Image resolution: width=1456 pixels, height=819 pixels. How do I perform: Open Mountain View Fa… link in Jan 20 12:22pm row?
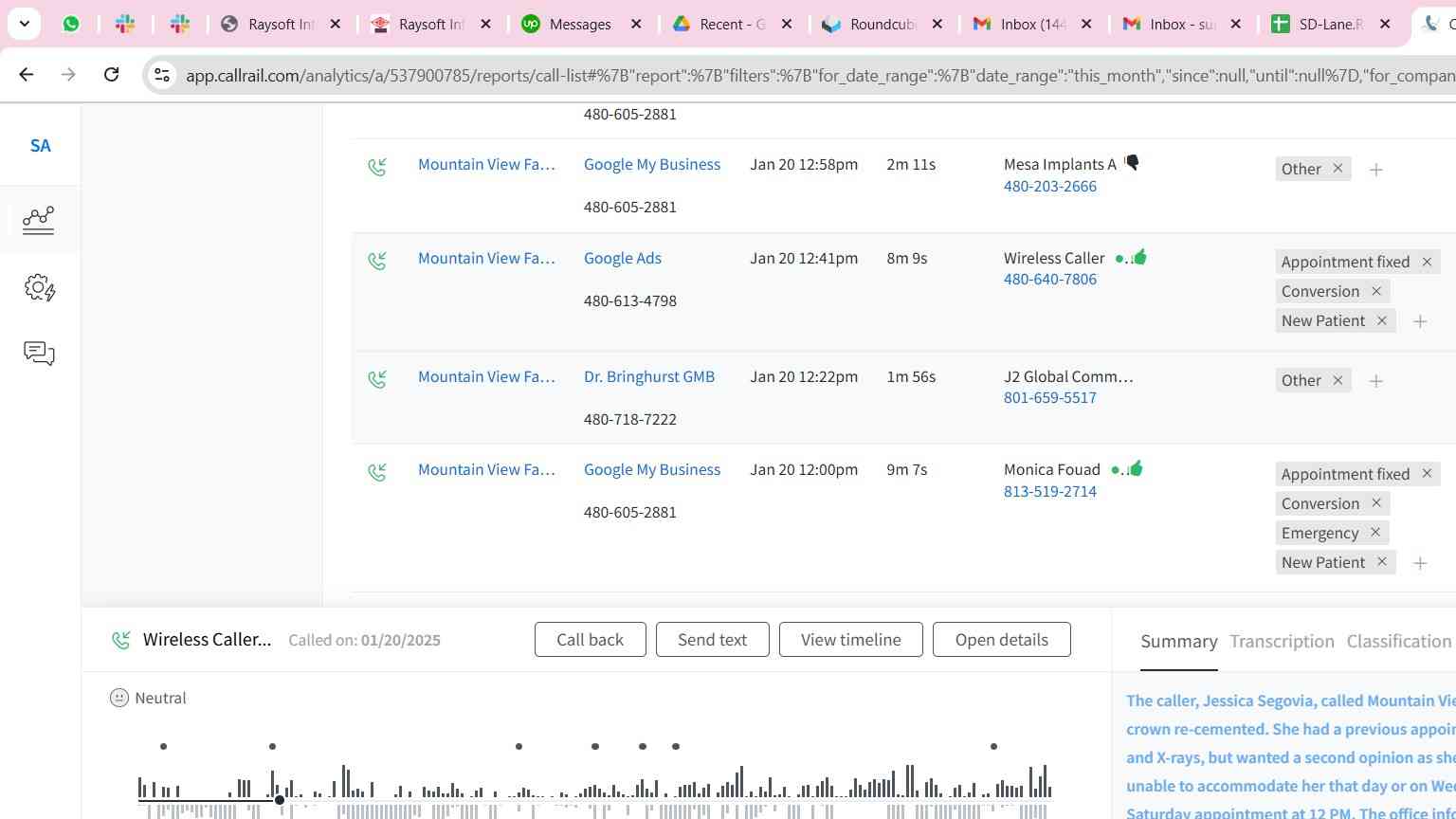pyautogui.click(x=486, y=376)
